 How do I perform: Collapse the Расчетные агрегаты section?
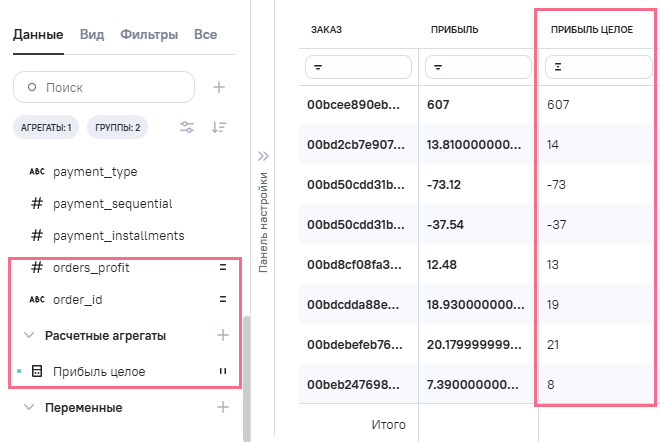[29, 335]
